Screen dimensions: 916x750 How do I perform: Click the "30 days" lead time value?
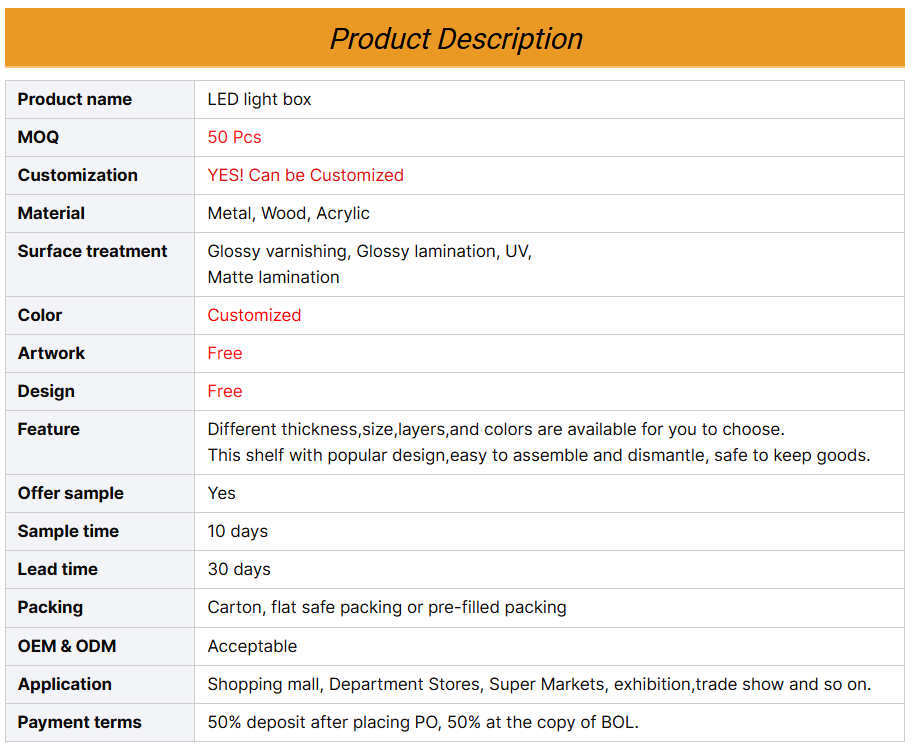pyautogui.click(x=239, y=570)
